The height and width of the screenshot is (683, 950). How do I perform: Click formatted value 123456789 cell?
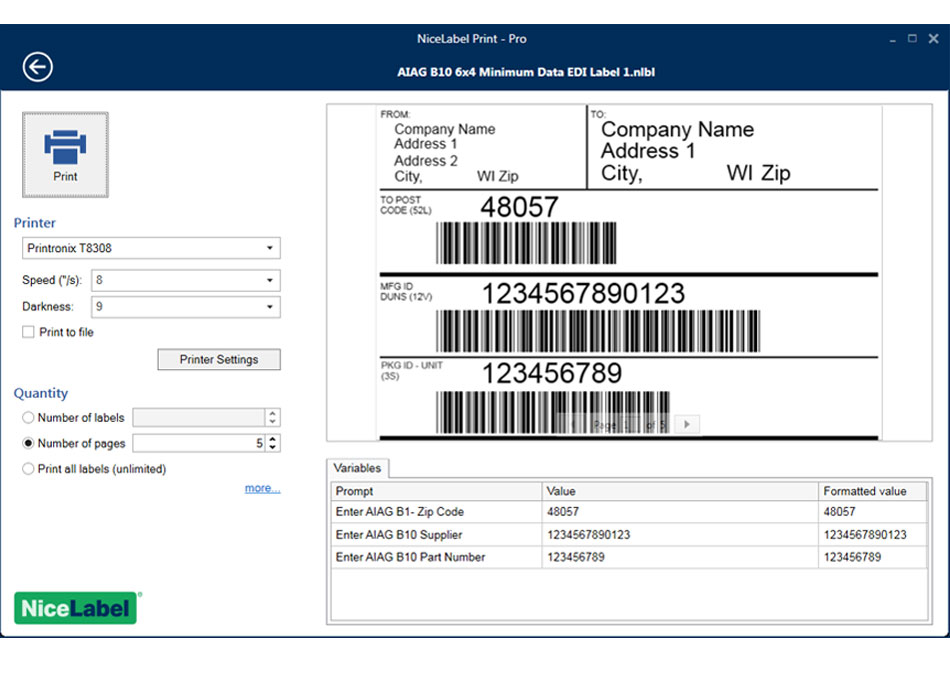872,557
